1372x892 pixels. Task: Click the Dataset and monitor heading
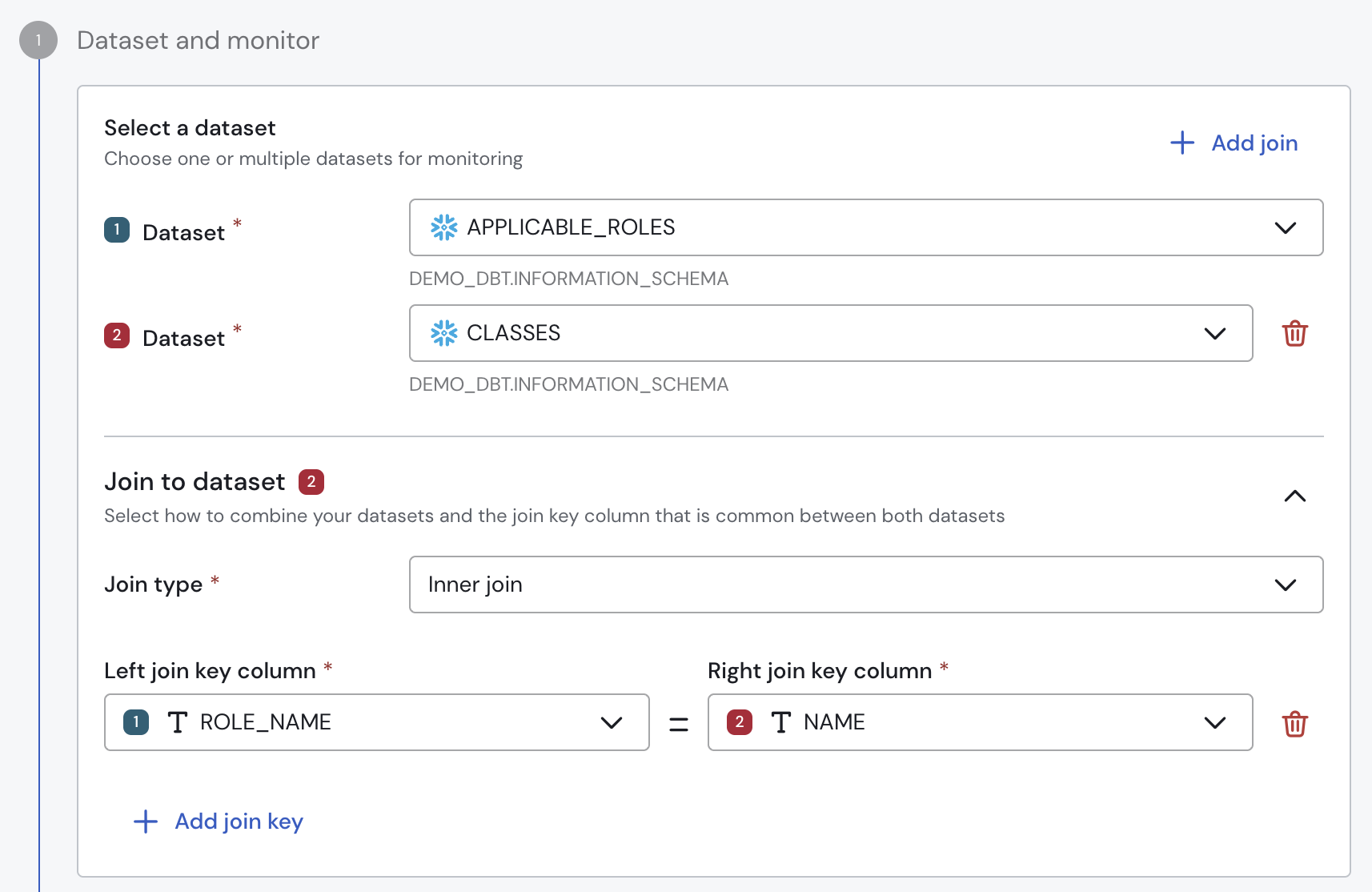pos(197,40)
